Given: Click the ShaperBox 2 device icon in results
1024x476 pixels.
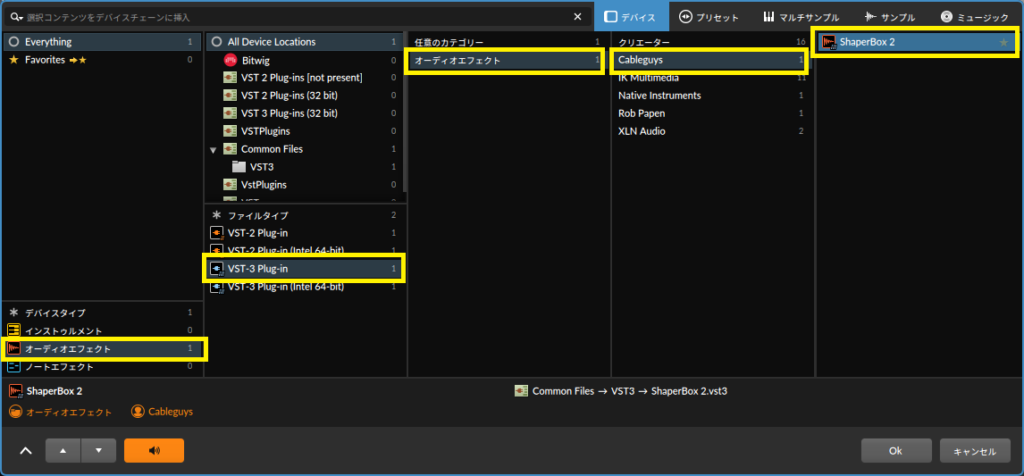Looking at the screenshot, I should click(x=828, y=42).
